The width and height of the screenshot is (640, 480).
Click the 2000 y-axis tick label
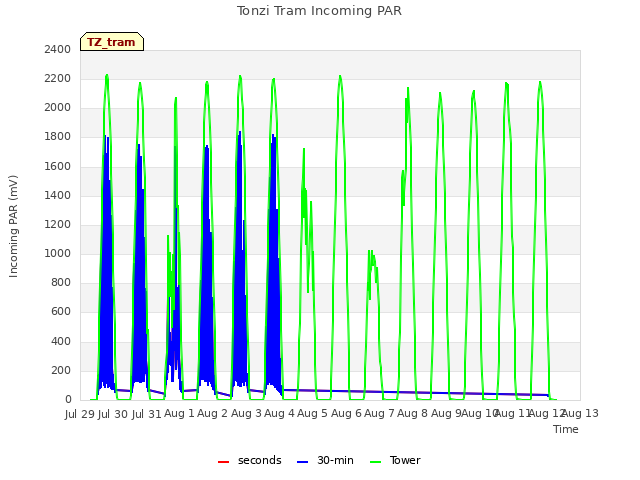[x=58, y=108]
